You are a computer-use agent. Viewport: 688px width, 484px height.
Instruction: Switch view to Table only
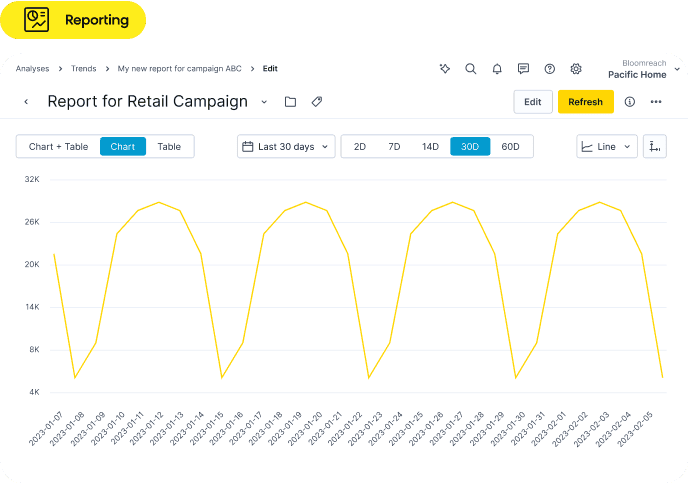pyautogui.click(x=169, y=147)
